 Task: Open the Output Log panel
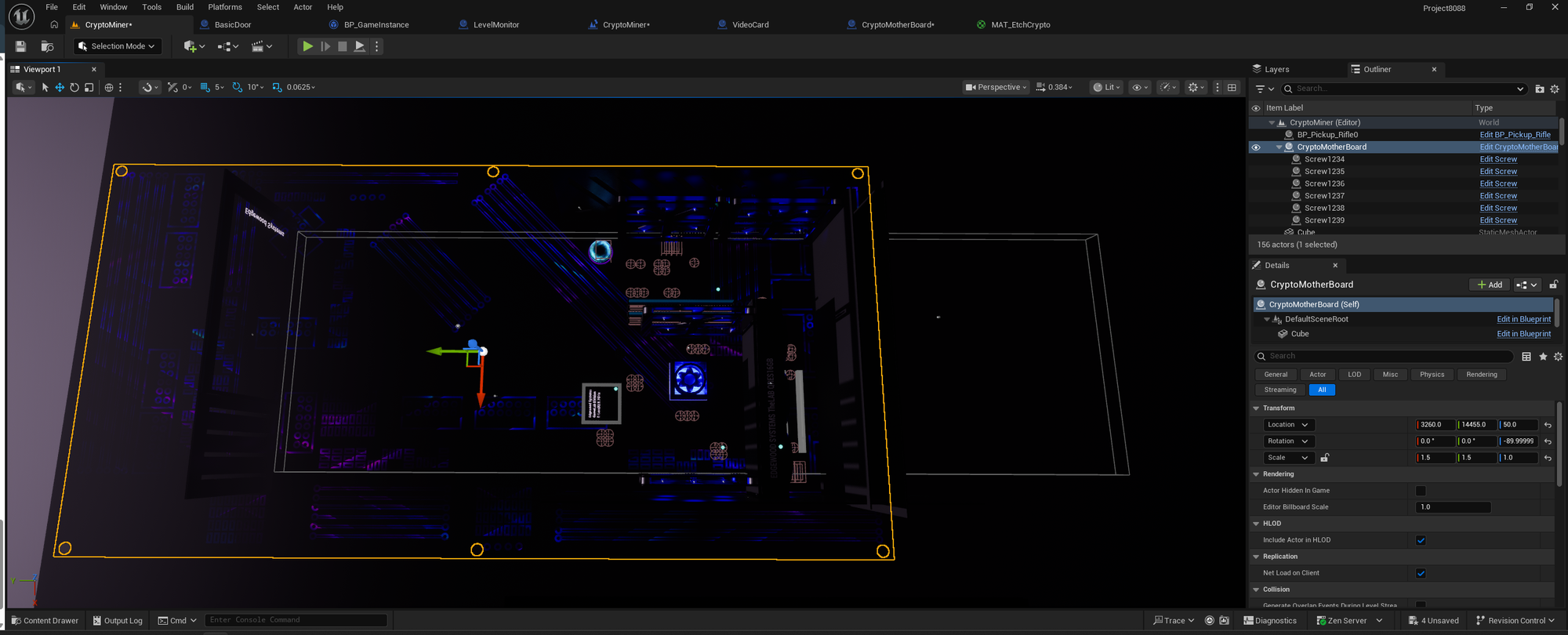click(118, 620)
